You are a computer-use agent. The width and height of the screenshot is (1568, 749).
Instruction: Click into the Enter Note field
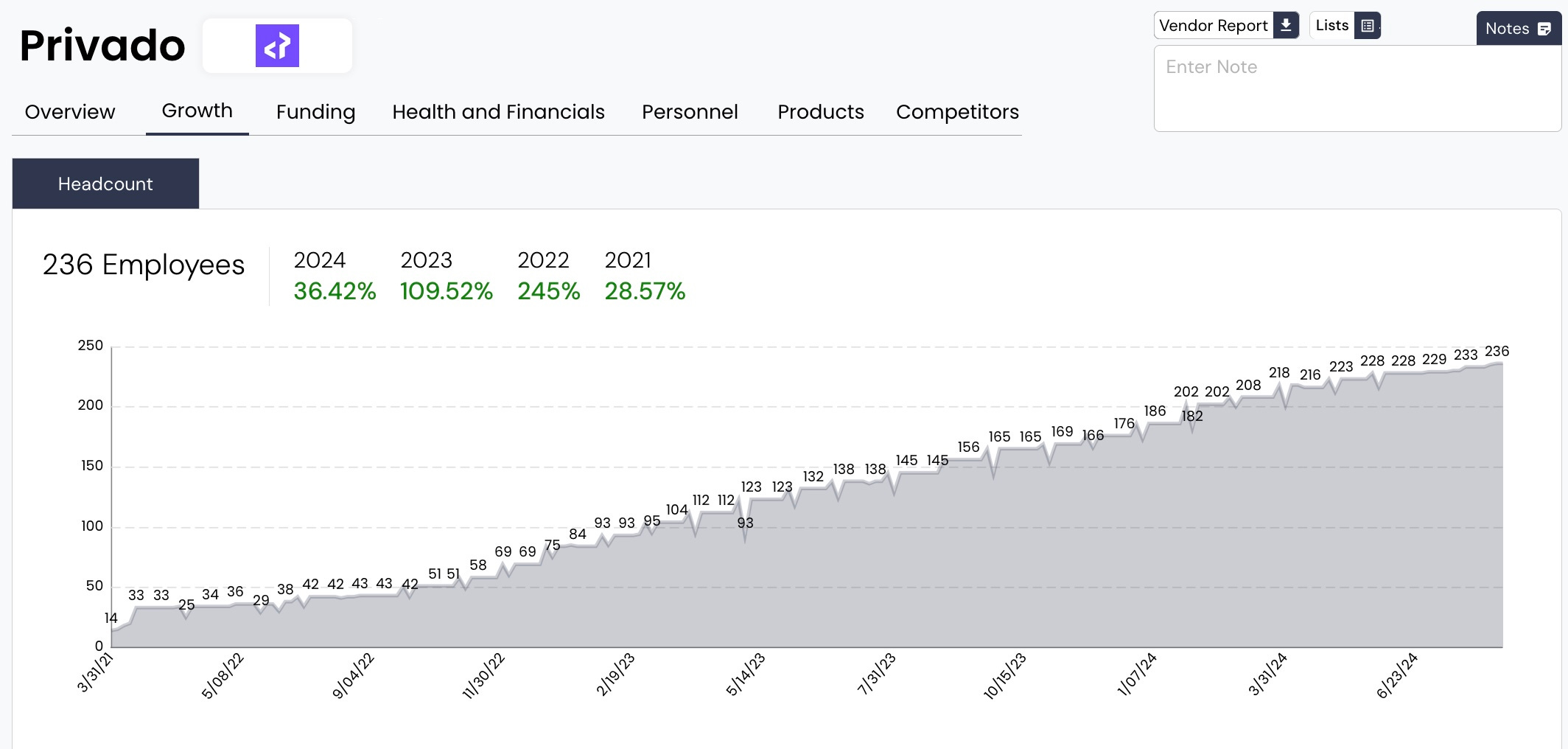click(x=1357, y=88)
